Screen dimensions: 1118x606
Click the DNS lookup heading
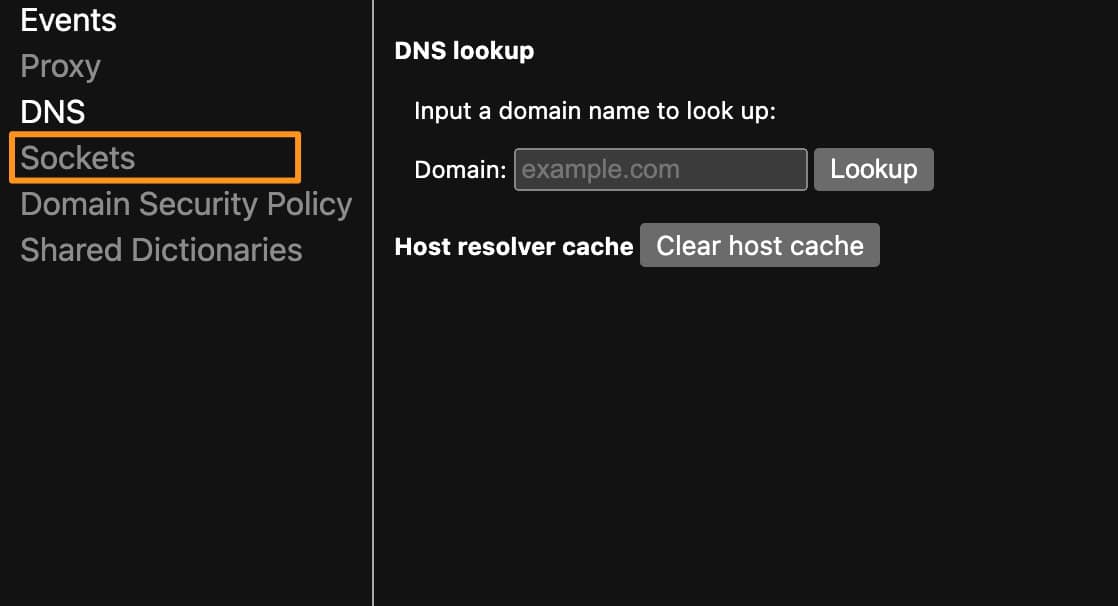pyautogui.click(x=464, y=51)
